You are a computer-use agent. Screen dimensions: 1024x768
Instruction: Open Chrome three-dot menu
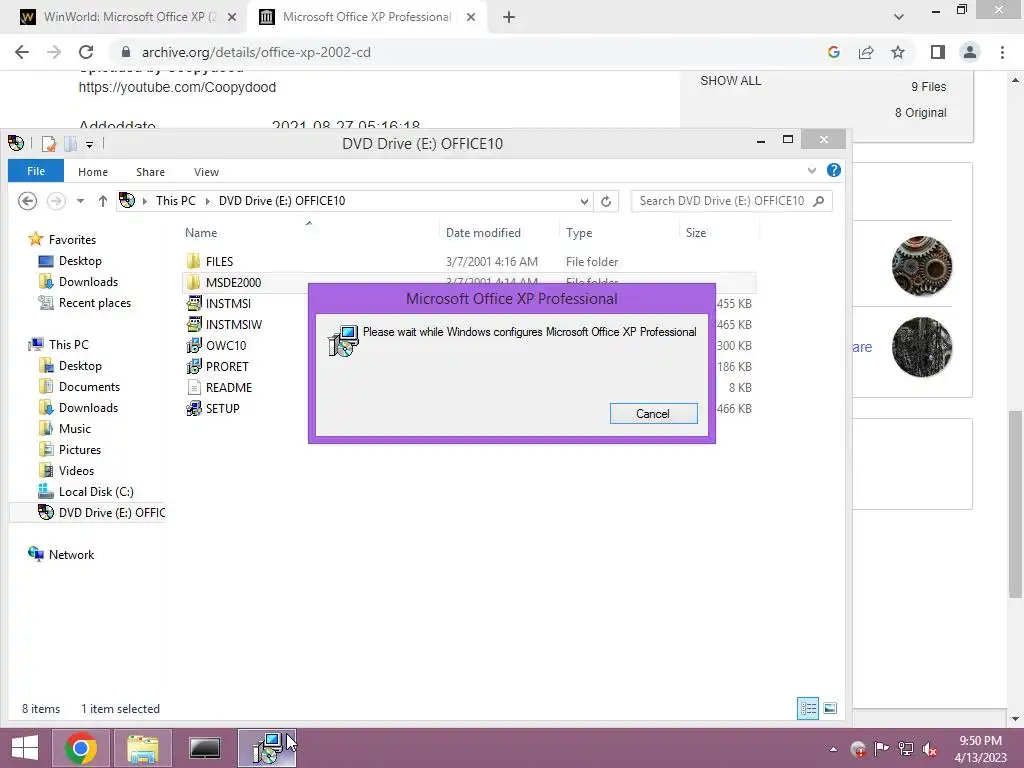pyautogui.click(x=1002, y=52)
